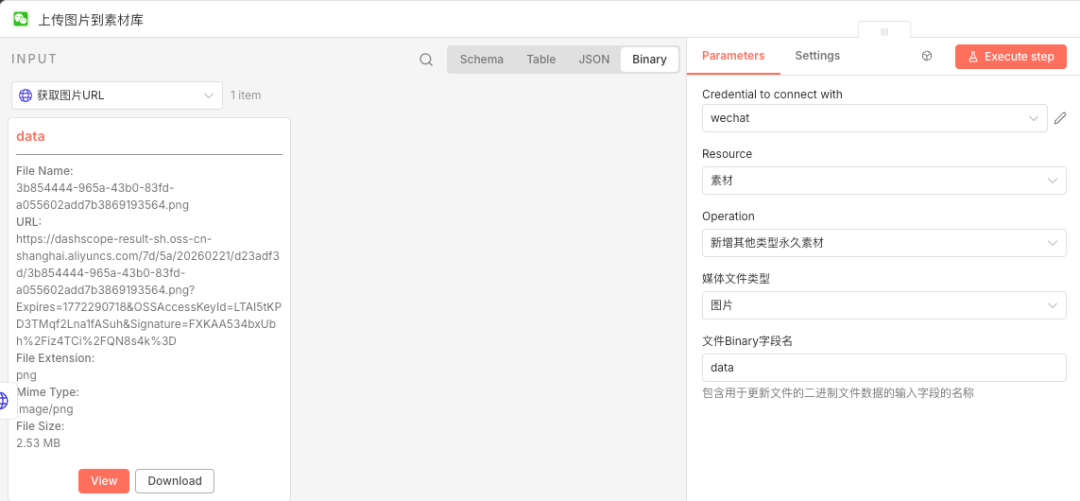Click the WeChat node icon in title
Viewport: 1080px width, 501px height.
point(20,19)
